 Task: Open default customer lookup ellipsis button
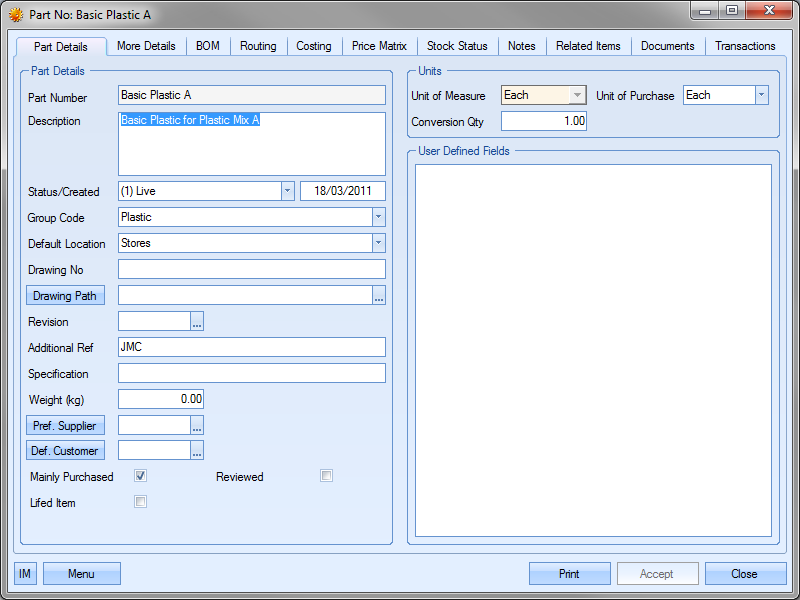[x=197, y=451]
